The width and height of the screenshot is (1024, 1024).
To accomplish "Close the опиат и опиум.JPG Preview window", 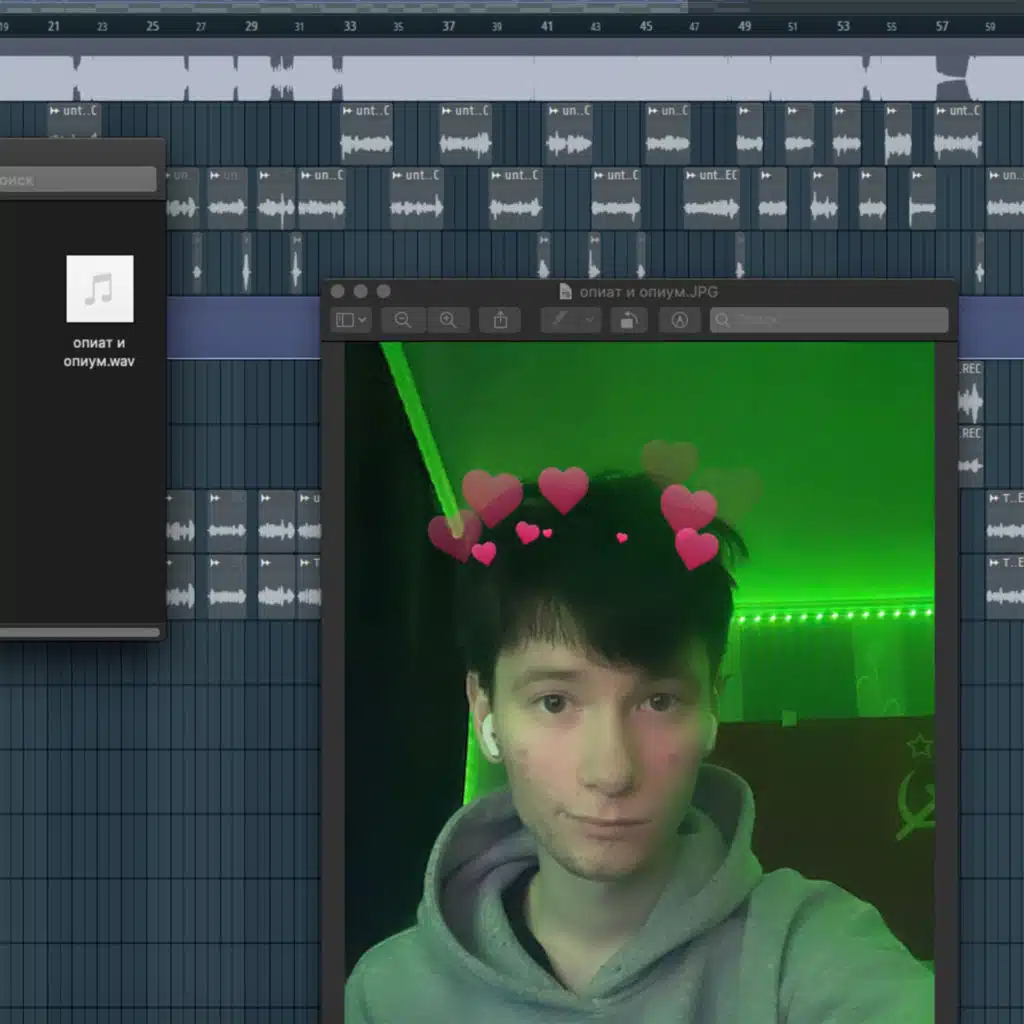I will point(337,292).
